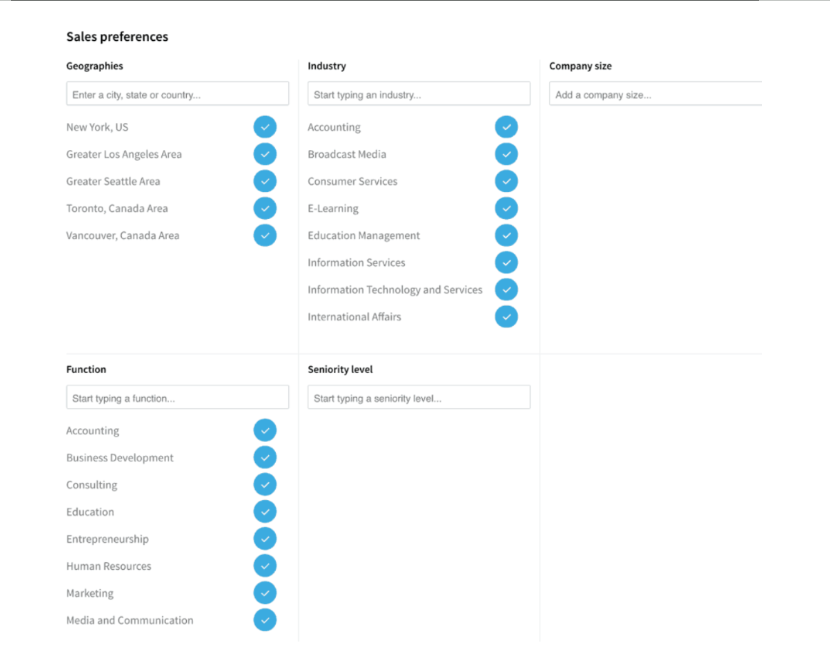The height and width of the screenshot is (668, 830).
Task: Toggle Business Development function checkmark
Action: tap(265, 457)
